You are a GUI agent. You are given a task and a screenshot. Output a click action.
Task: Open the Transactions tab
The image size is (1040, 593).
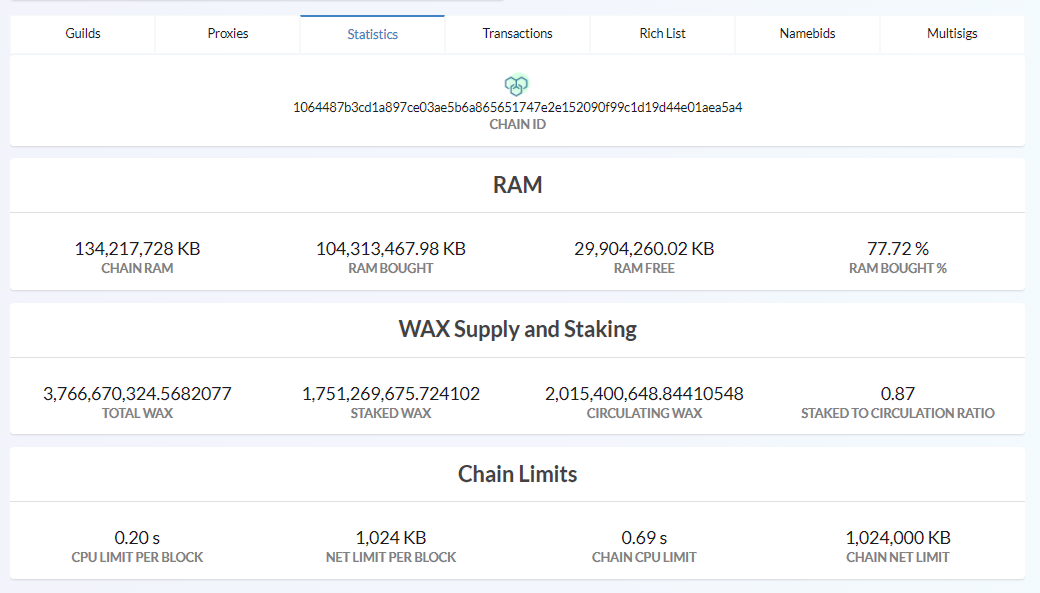click(x=517, y=34)
